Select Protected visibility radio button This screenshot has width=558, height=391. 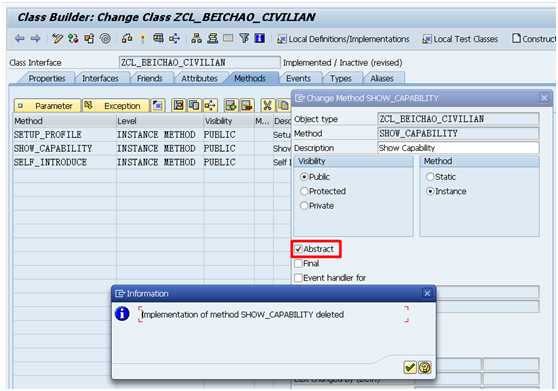pyautogui.click(x=304, y=191)
